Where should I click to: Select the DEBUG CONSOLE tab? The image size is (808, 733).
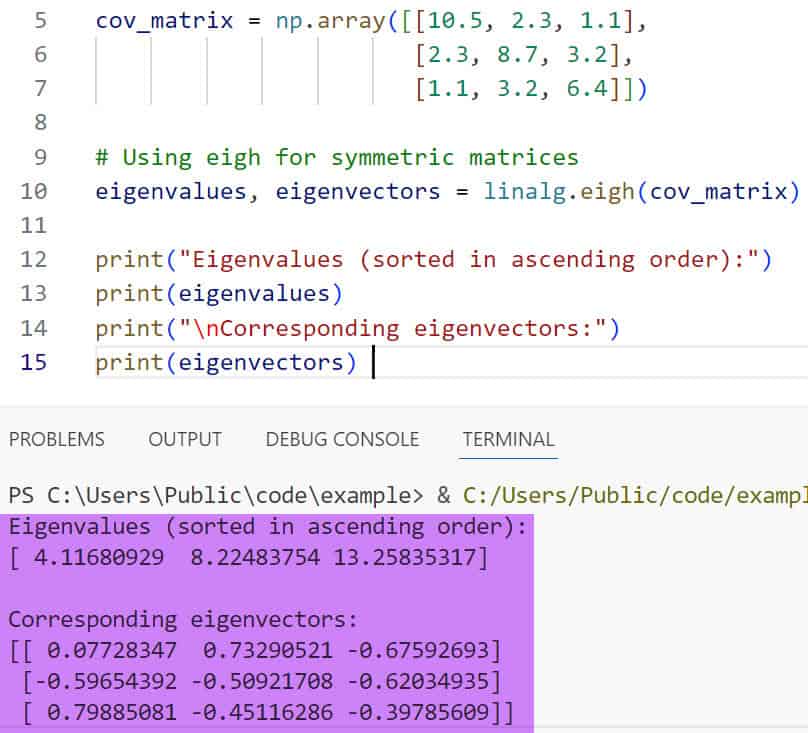click(342, 439)
